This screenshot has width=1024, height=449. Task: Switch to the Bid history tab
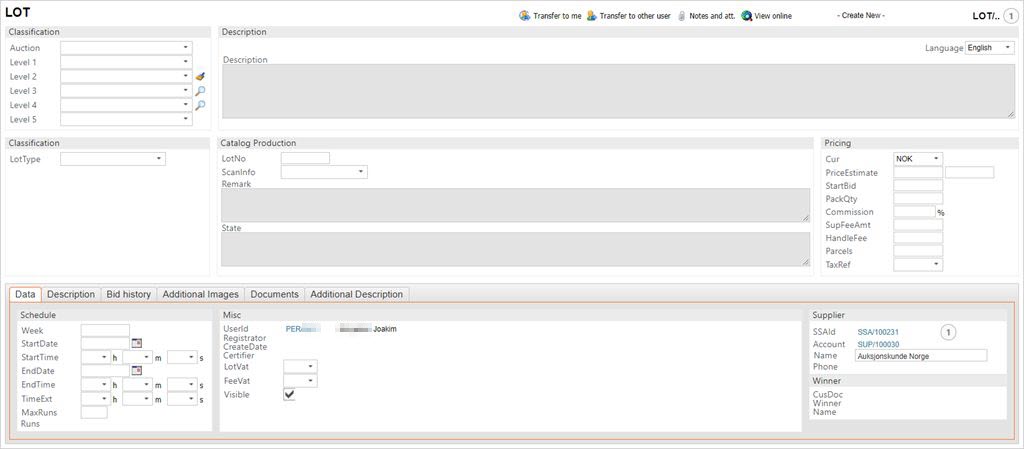[128, 294]
